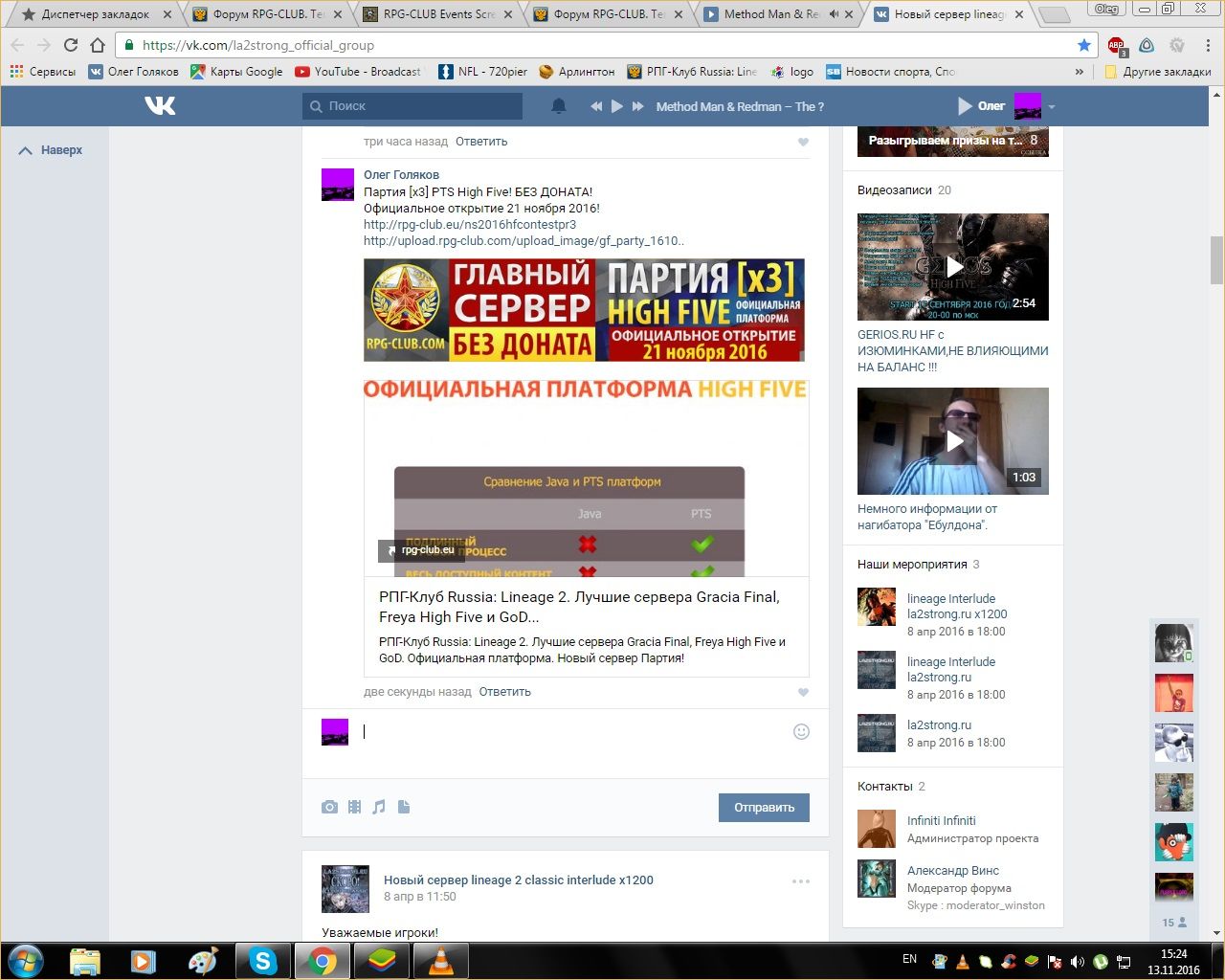Attach a video to the comment
The height and width of the screenshot is (980, 1225).
tap(354, 807)
